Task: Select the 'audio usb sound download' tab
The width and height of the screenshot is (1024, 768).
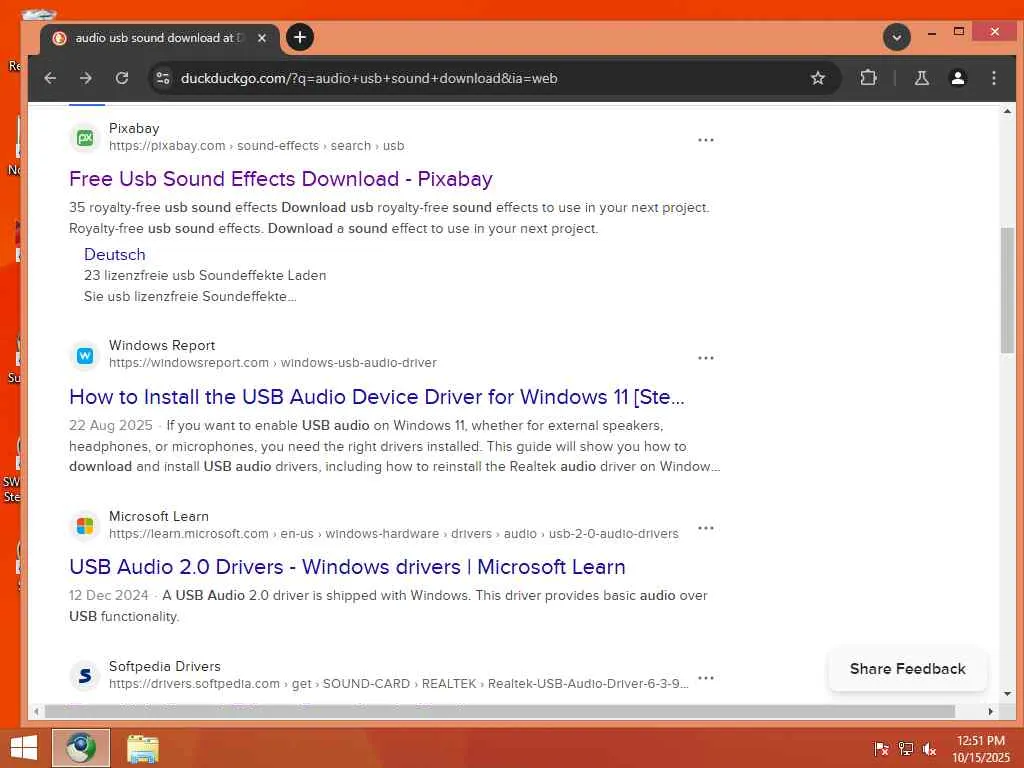Action: (160, 38)
